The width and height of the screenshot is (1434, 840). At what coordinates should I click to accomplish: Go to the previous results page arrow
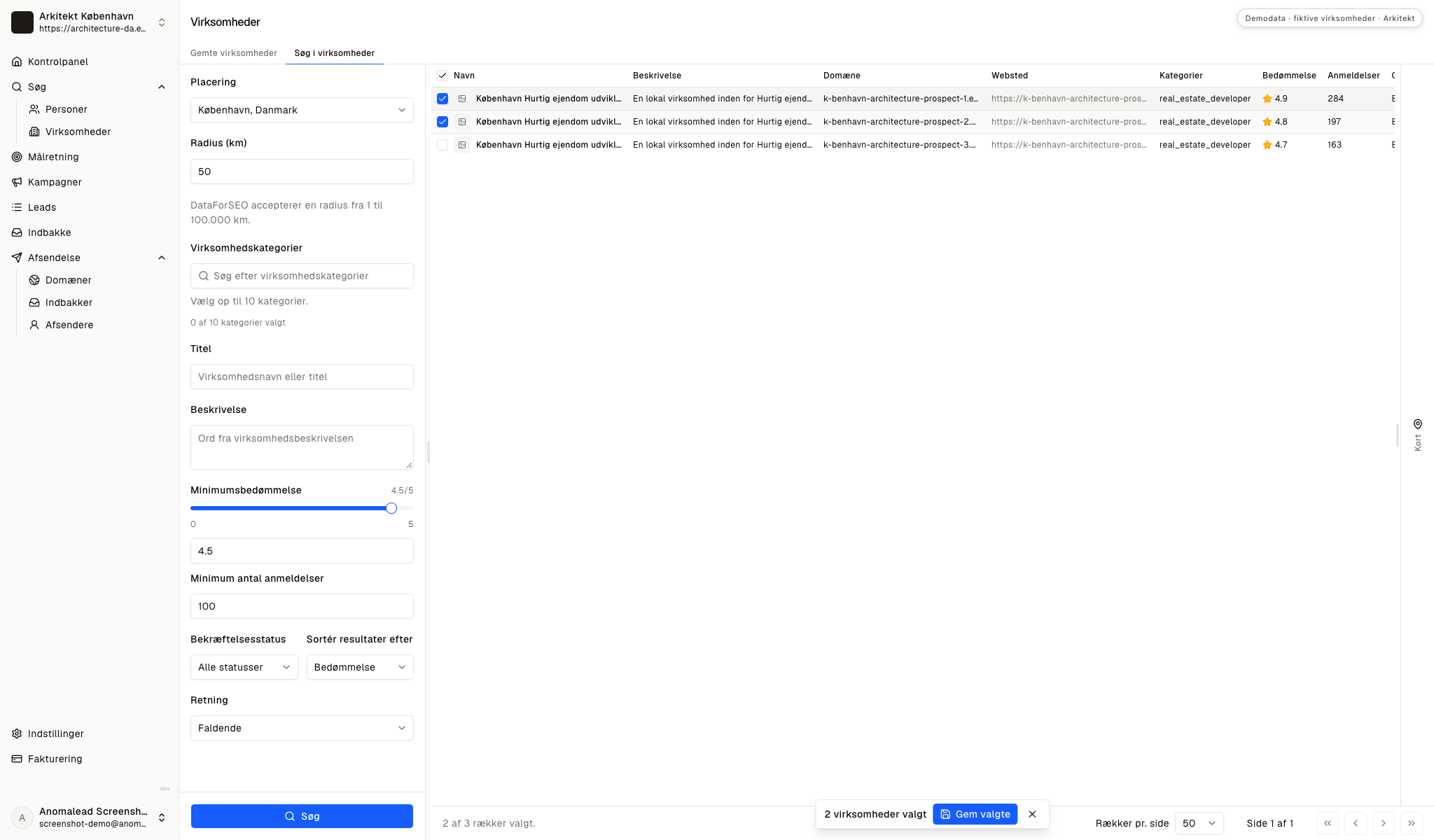click(1356, 823)
